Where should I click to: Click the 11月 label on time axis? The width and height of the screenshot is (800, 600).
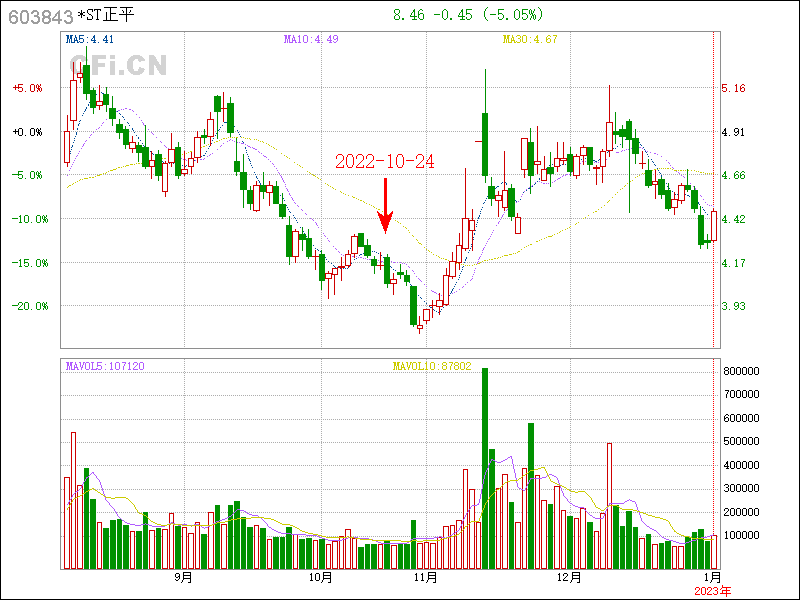(425, 577)
